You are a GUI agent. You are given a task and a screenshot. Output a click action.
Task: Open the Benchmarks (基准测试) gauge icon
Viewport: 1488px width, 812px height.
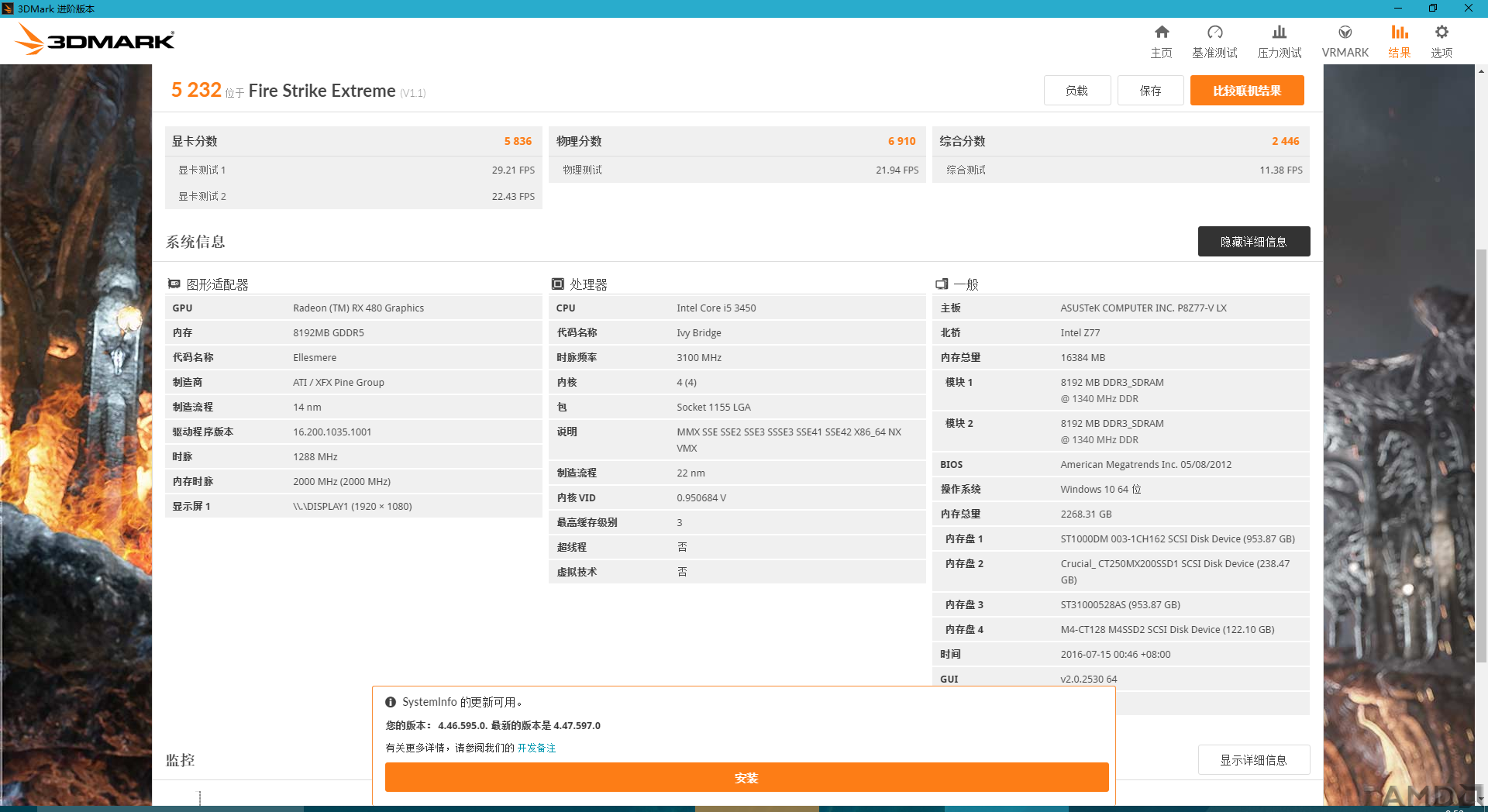point(1214,32)
